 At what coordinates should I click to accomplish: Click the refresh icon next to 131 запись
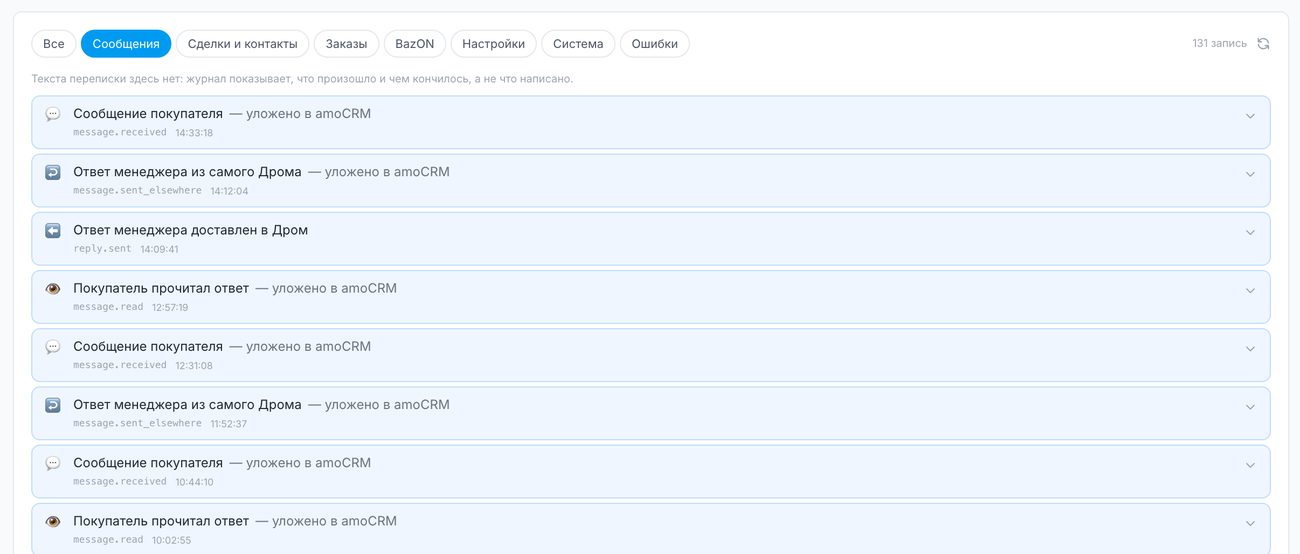(1263, 44)
